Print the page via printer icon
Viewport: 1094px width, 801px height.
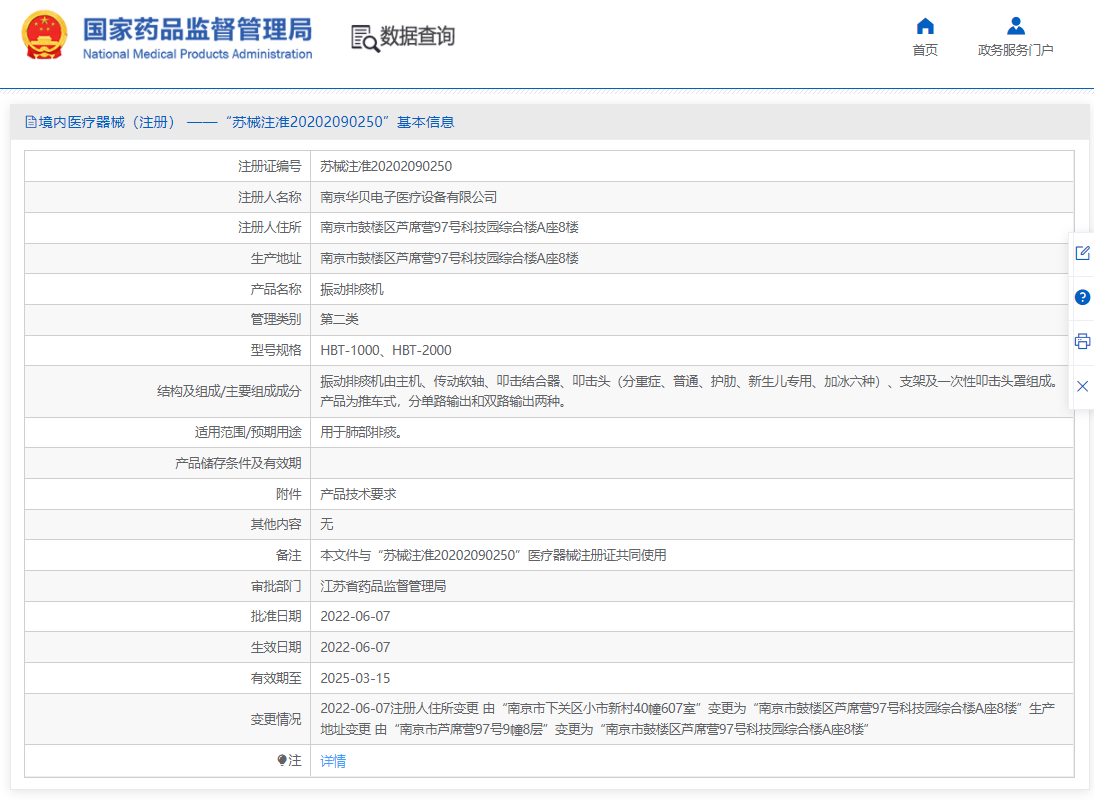1082,341
